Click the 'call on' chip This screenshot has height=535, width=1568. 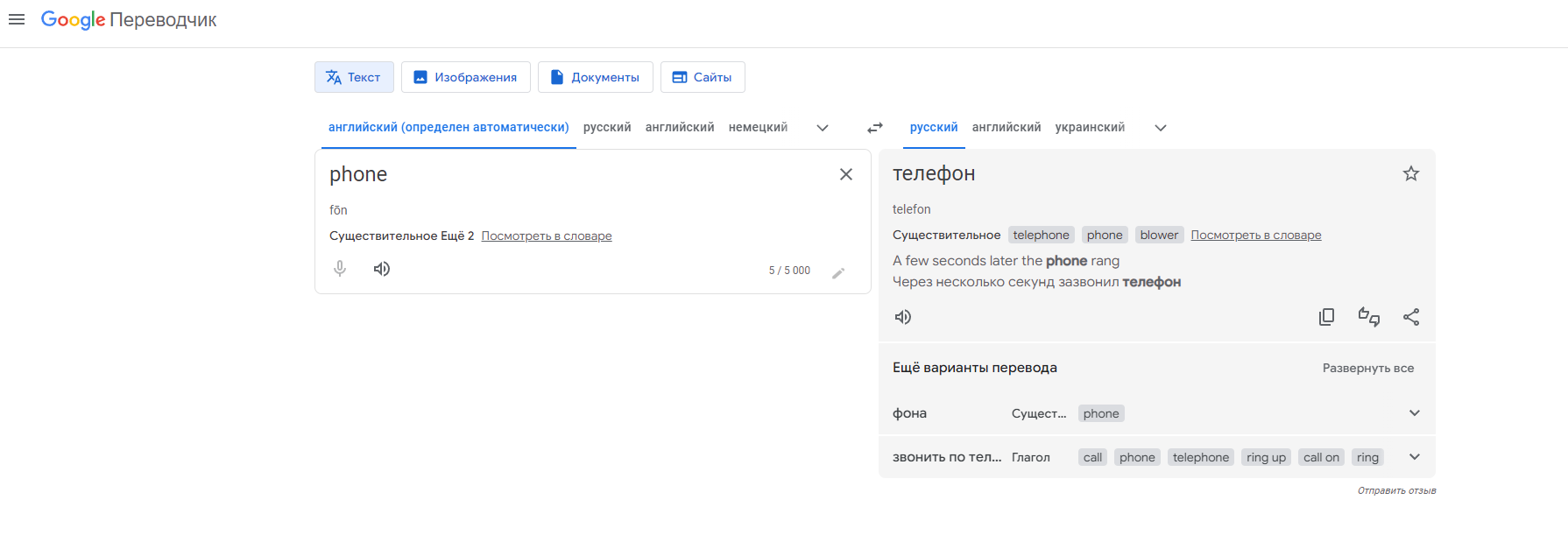[1321, 457]
